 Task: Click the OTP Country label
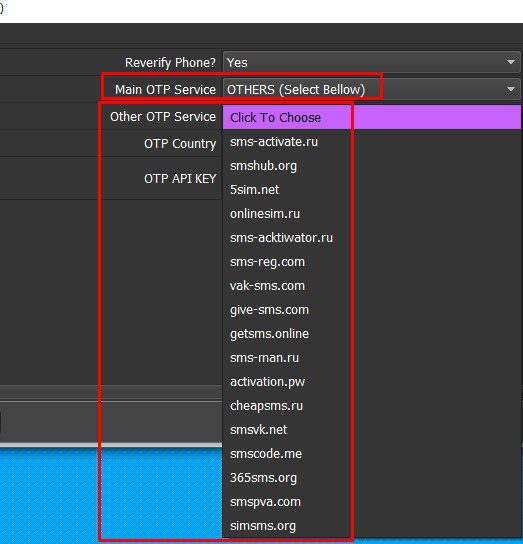click(180, 144)
